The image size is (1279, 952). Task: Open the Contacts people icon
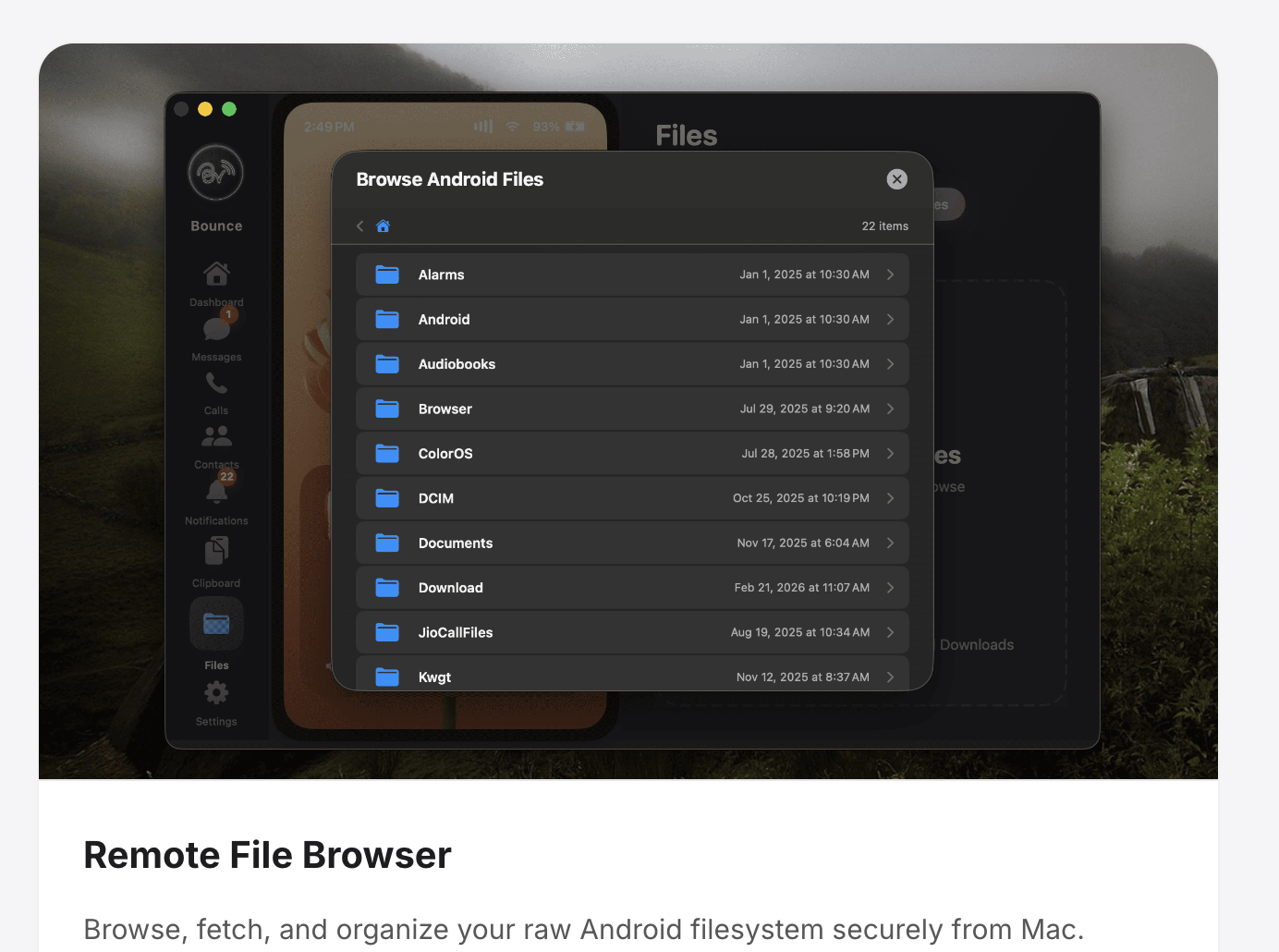(x=216, y=436)
